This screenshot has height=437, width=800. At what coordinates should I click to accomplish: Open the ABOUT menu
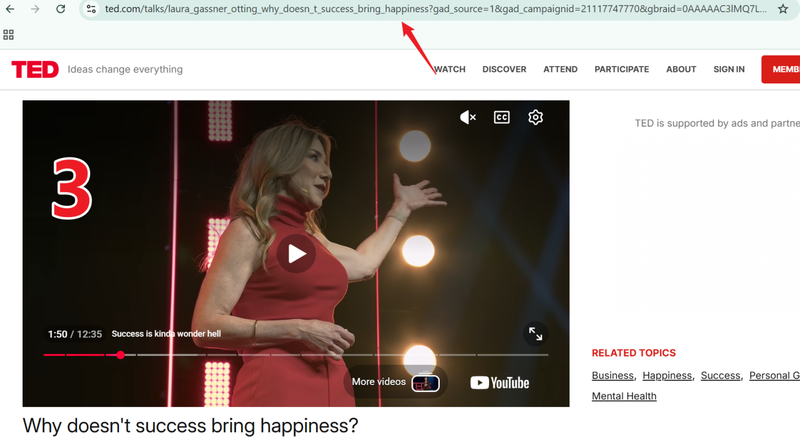click(681, 69)
